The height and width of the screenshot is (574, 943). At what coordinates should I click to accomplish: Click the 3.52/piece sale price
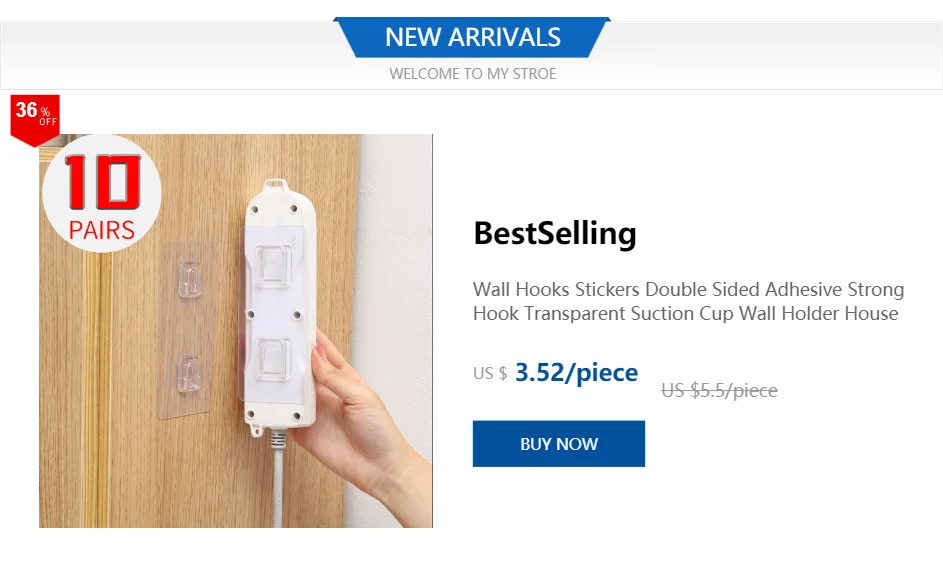(576, 373)
